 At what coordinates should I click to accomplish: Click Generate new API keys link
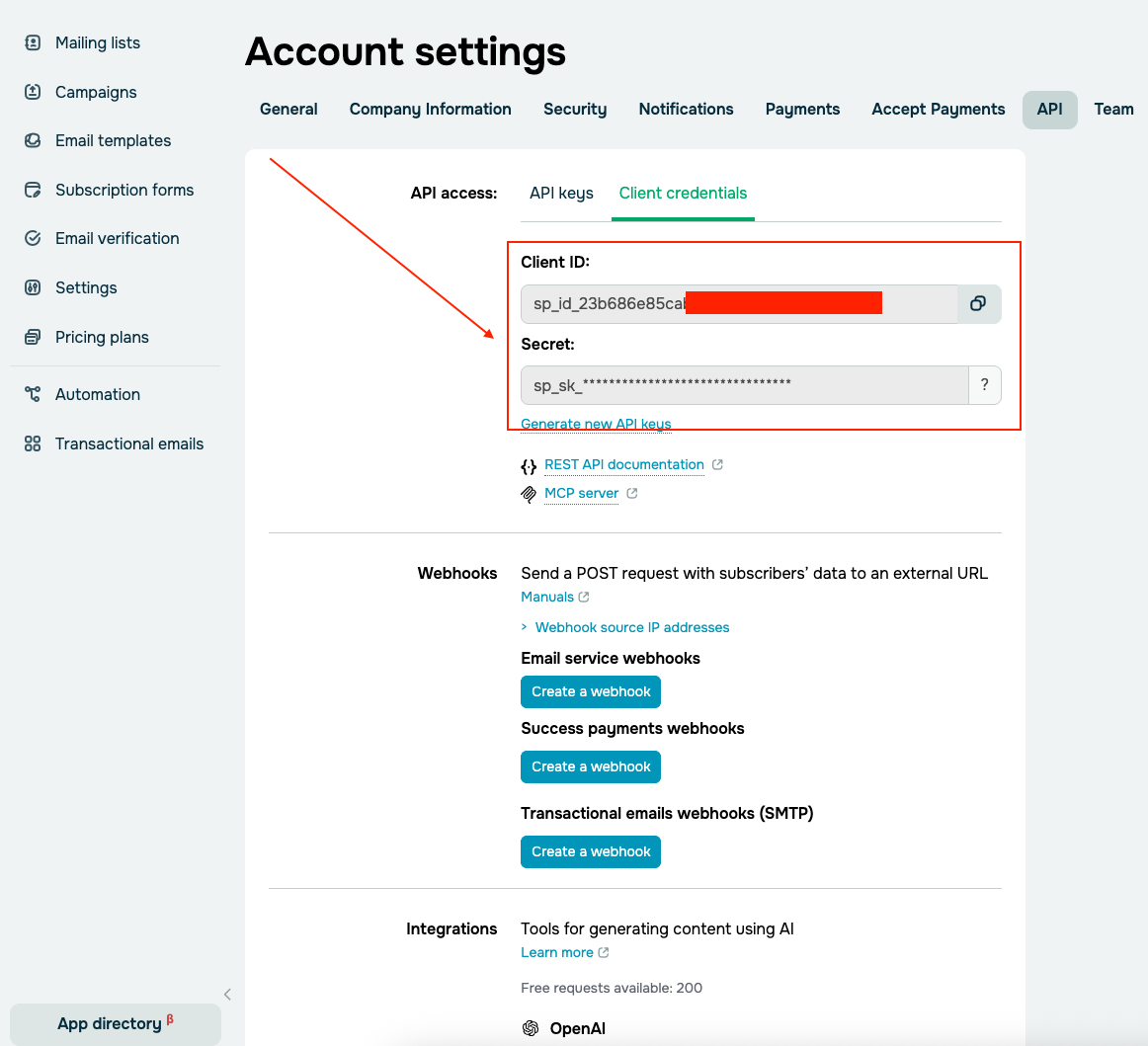tap(596, 424)
